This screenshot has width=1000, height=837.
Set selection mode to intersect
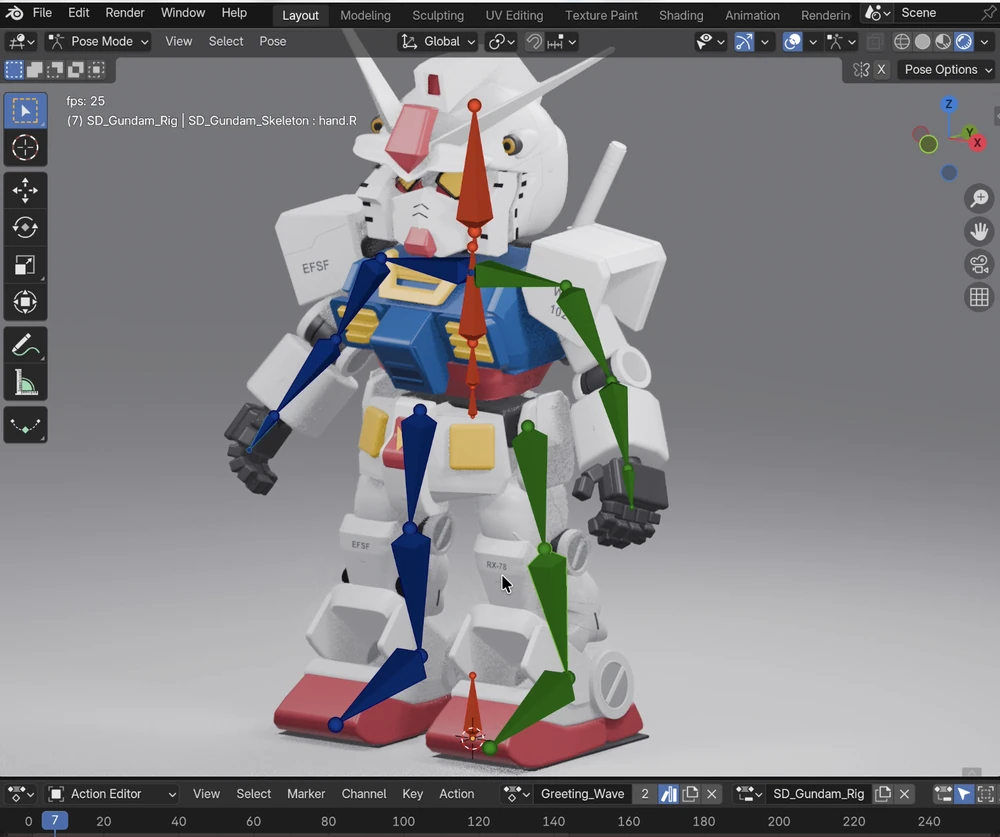pos(96,70)
